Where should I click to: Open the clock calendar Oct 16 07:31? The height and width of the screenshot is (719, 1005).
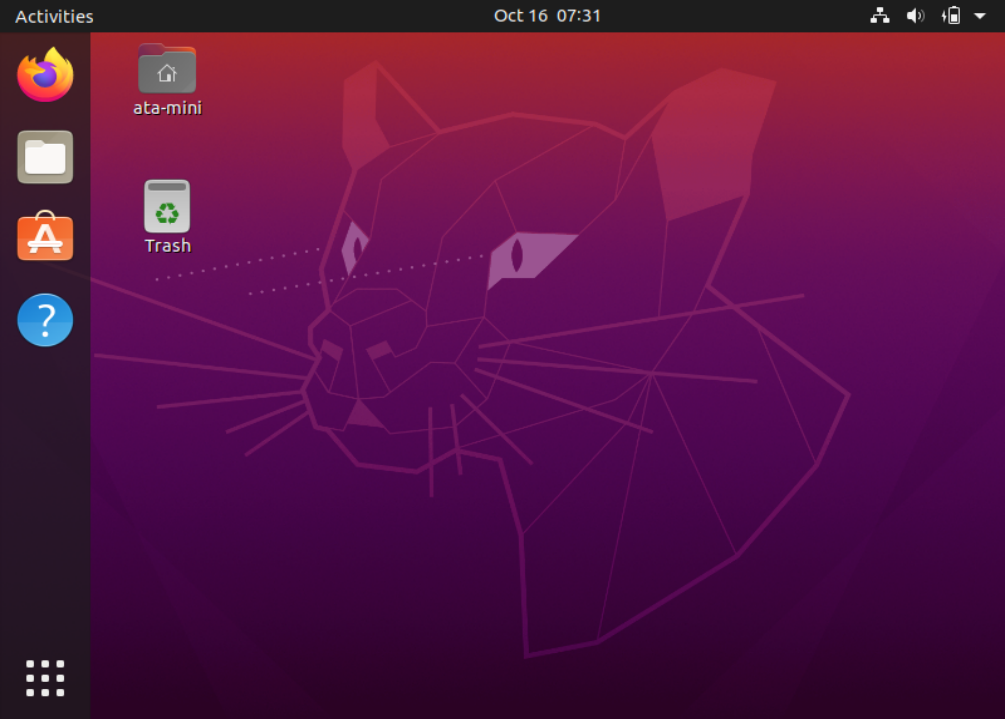[x=547, y=15]
